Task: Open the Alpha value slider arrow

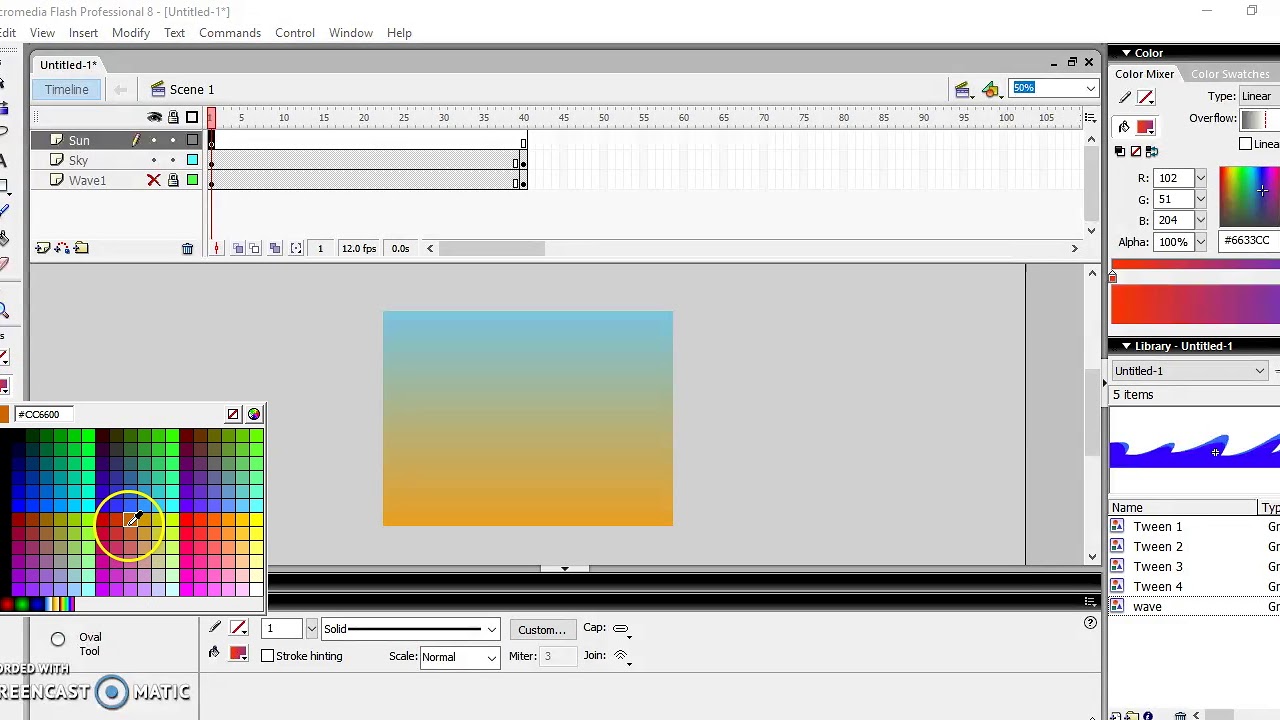Action: (x=1200, y=242)
